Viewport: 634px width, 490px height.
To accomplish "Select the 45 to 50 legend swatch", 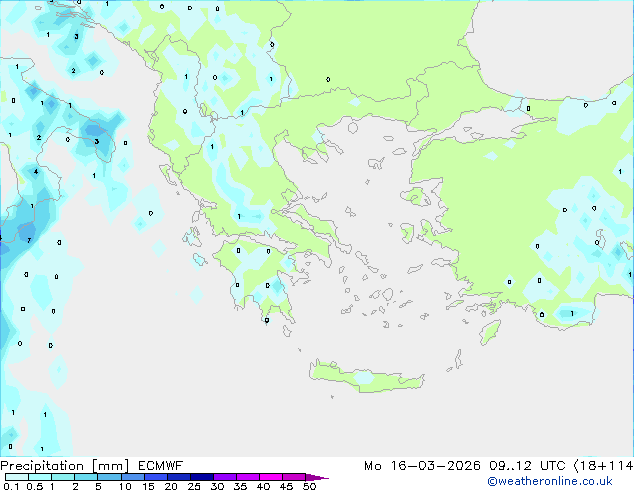I will [x=294, y=477].
